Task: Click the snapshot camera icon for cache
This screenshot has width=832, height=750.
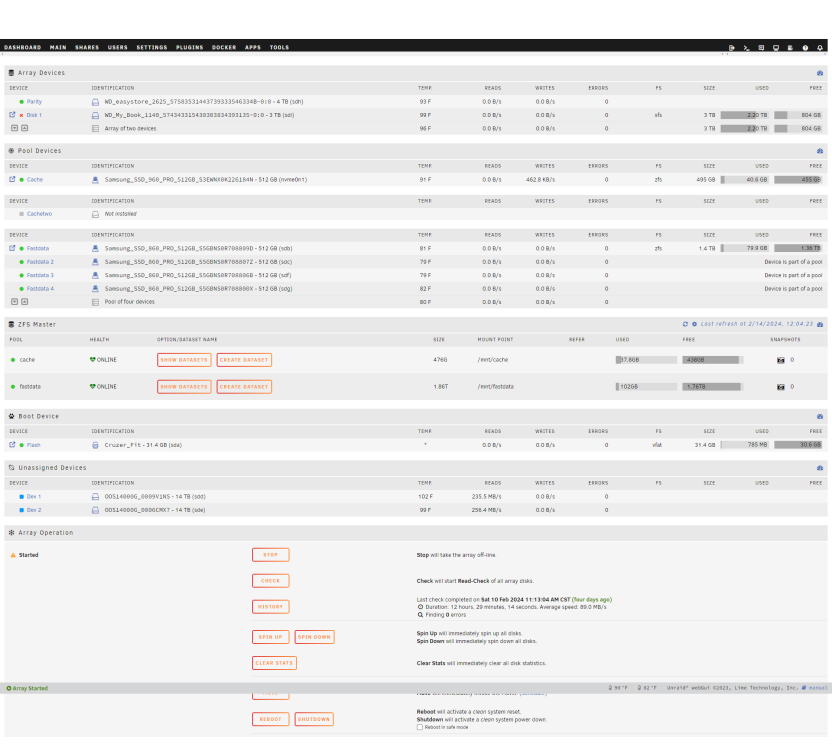Action: pyautogui.click(x=781, y=360)
